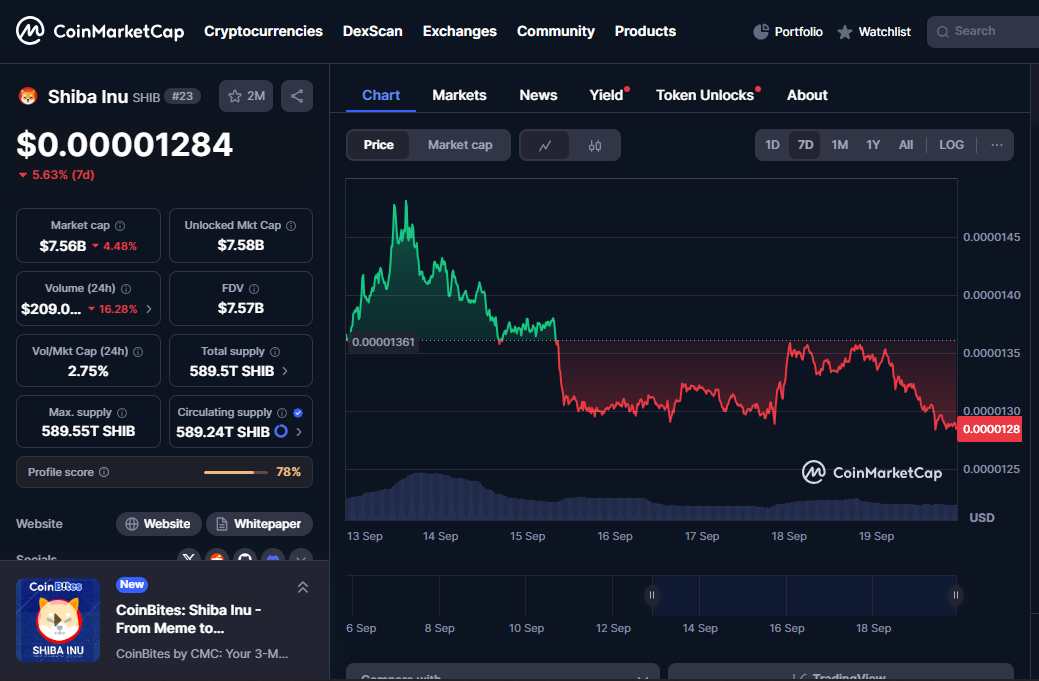Switch to the Token Unlocks tab
The image size is (1039, 681).
click(x=705, y=95)
